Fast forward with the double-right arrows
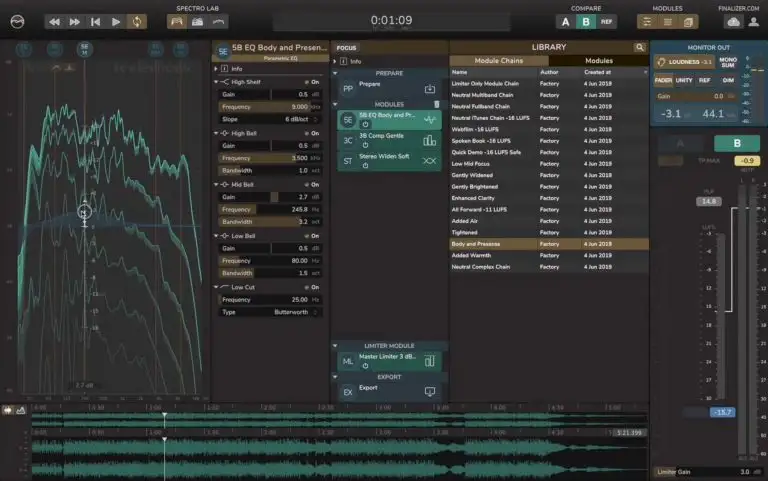Screen dimensions: 768x481 (x=74, y=22)
